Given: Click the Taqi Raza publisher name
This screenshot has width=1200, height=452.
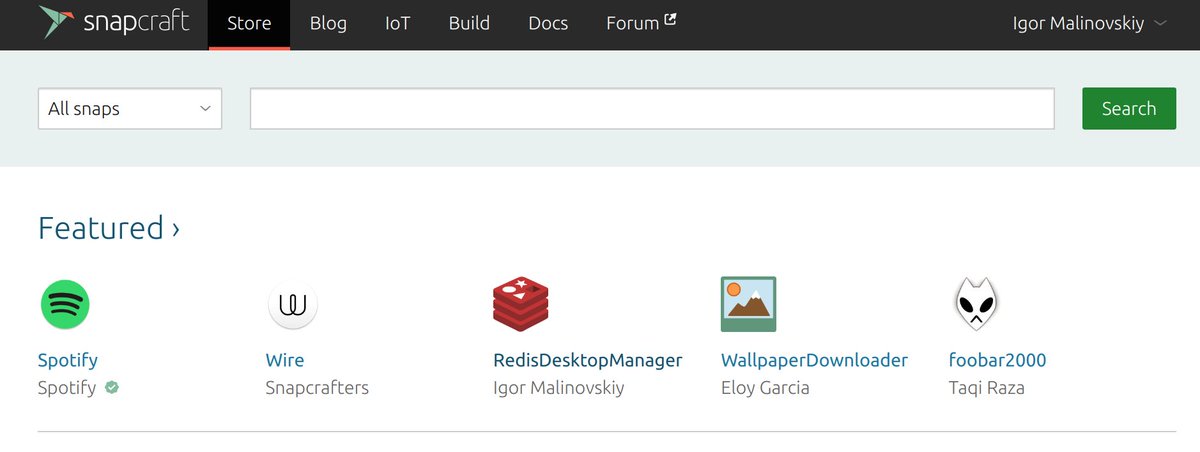Looking at the screenshot, I should [x=986, y=388].
